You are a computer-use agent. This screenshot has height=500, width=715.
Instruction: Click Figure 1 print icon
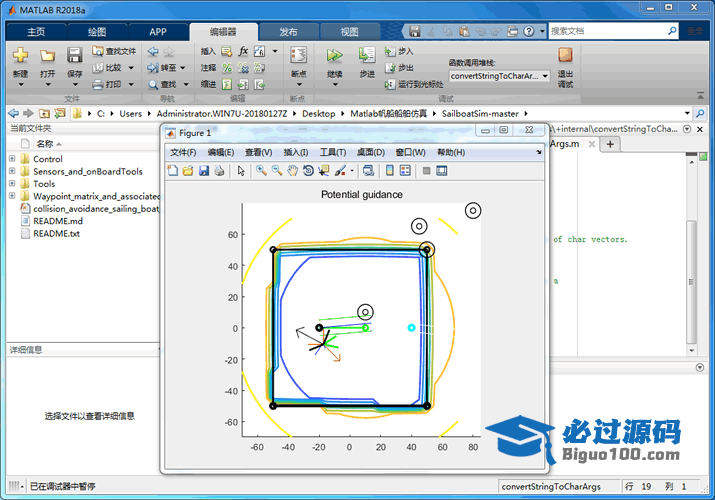click(219, 171)
